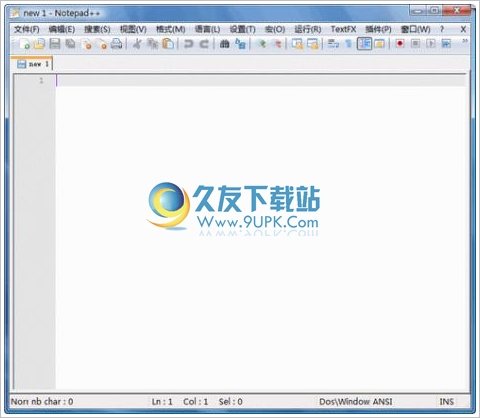Play back recorded macro icon
Viewport: 480px width, 418px height.
(431, 44)
